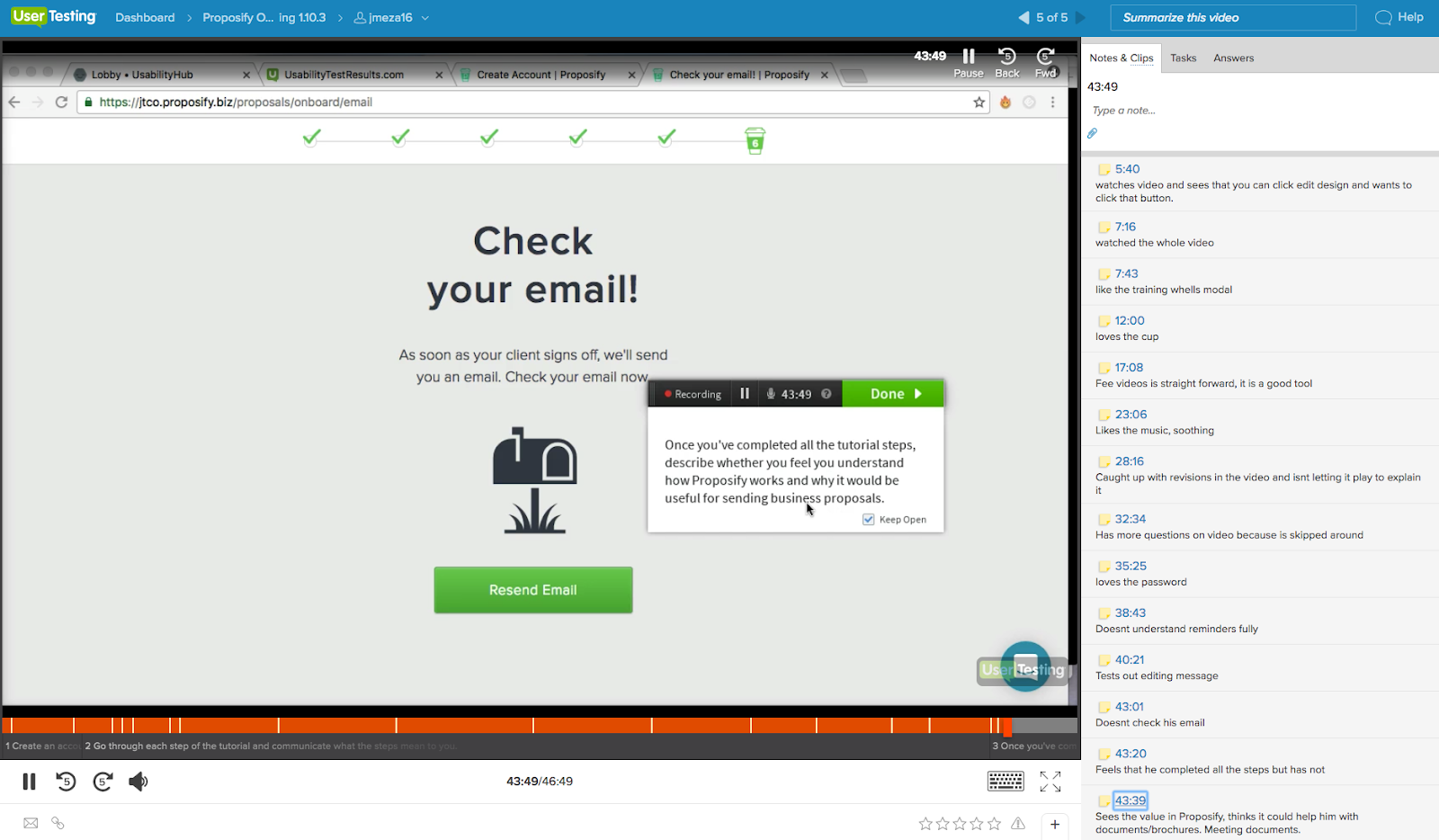Open the jmeza16 user dropdown

pyautogui.click(x=391, y=17)
